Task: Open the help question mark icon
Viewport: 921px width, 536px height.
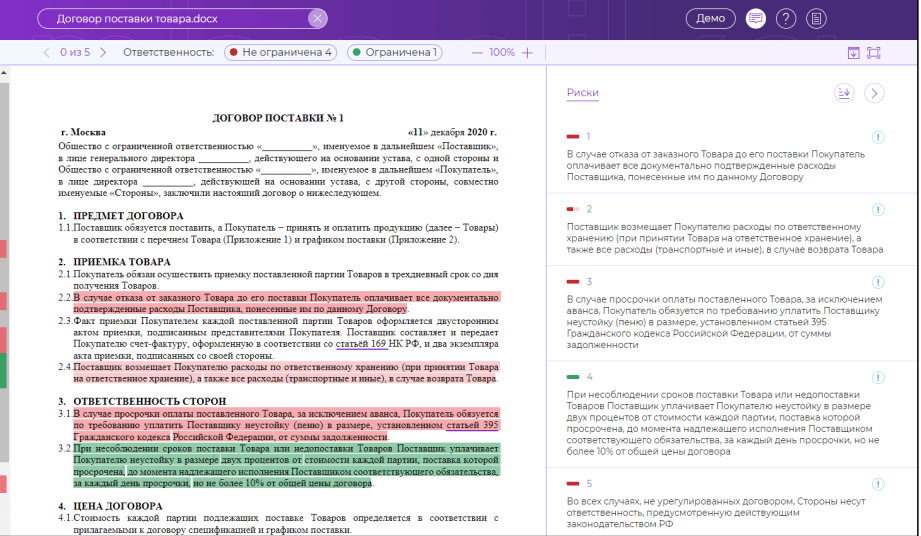Action: tap(786, 19)
